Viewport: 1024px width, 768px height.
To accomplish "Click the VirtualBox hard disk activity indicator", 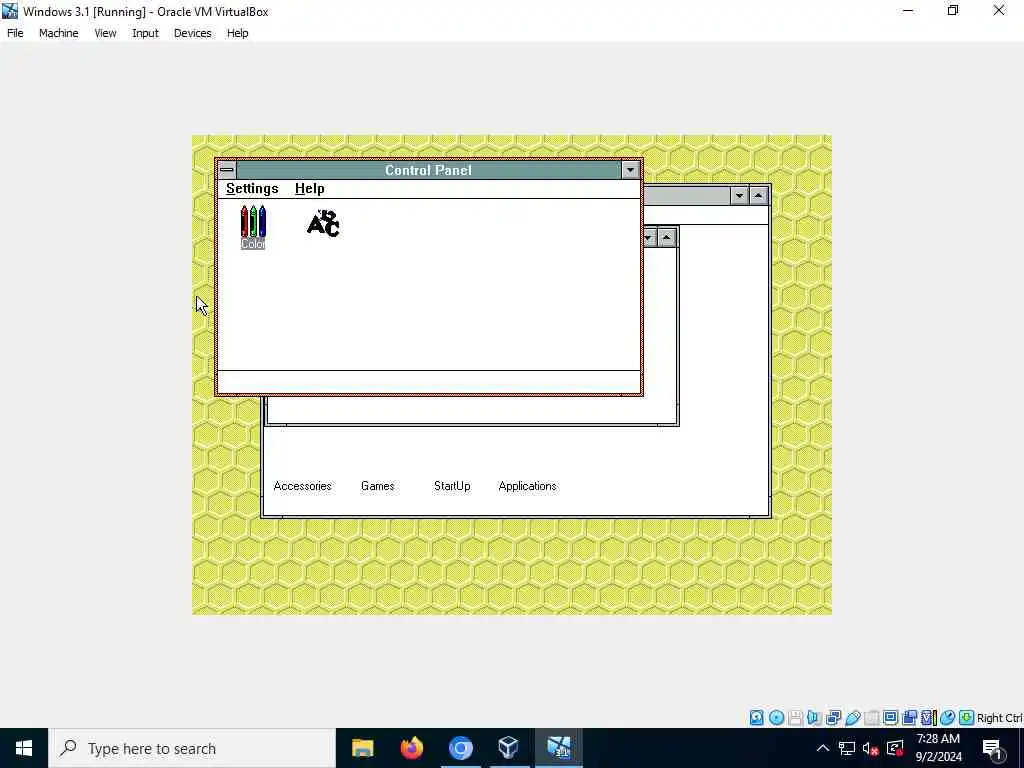I will click(756, 718).
